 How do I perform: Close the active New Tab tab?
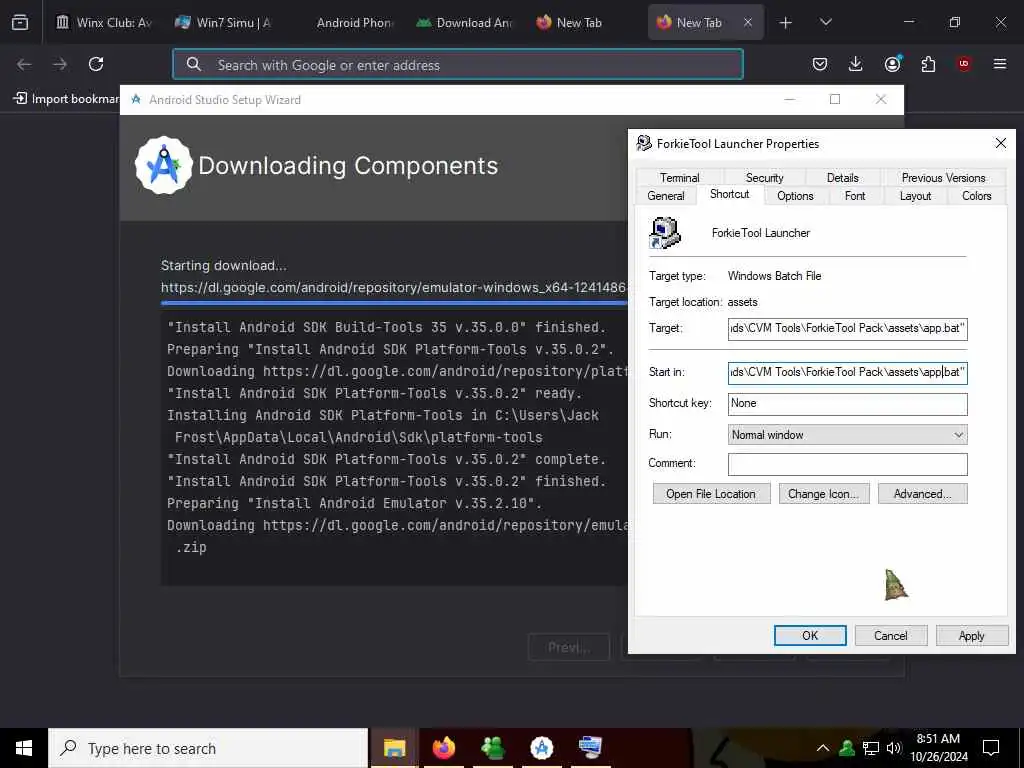click(x=748, y=22)
